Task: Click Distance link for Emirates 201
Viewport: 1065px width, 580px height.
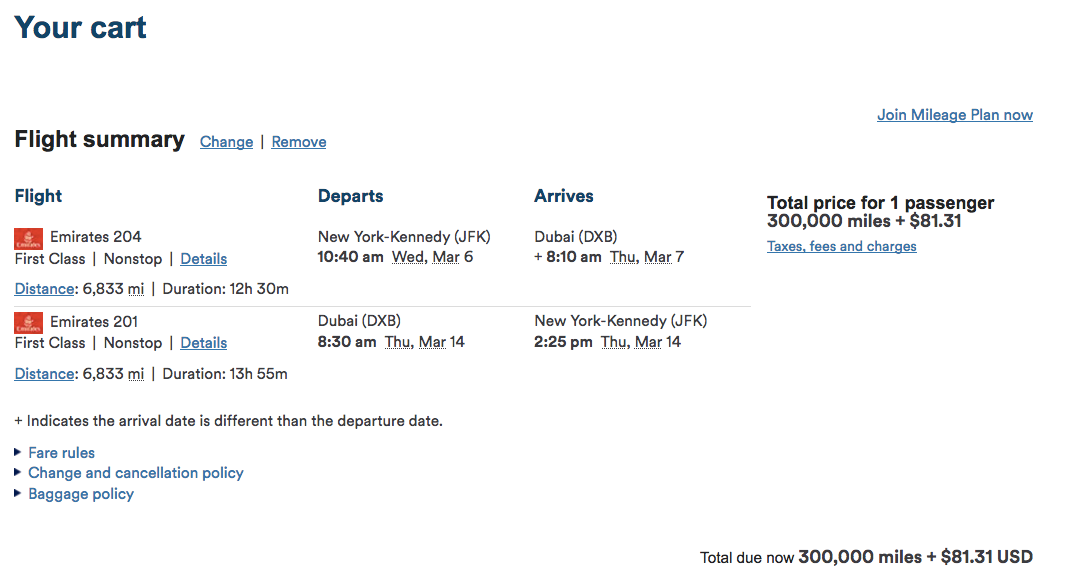Action: click(44, 374)
